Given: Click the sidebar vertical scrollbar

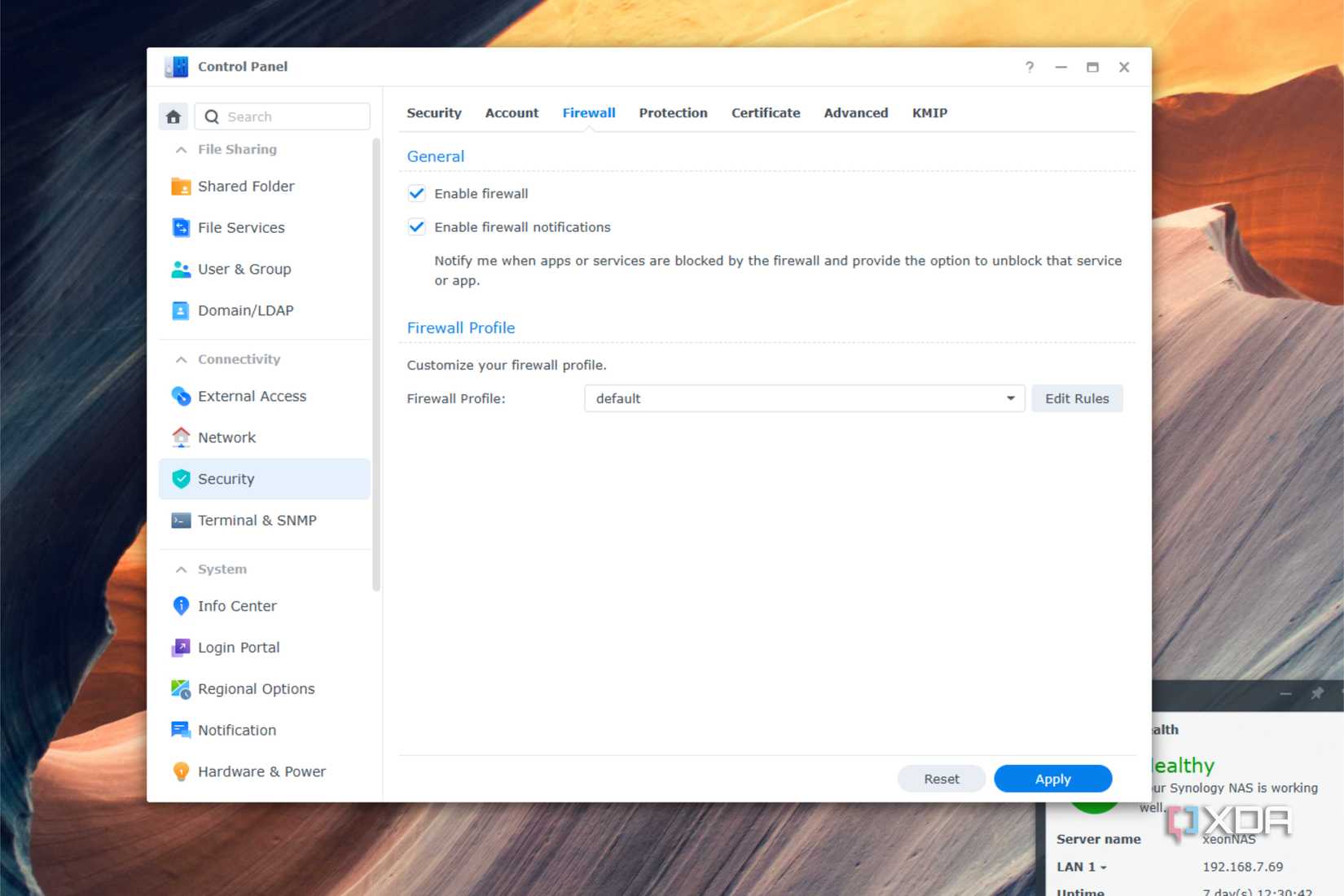Looking at the screenshot, I should point(376,364).
